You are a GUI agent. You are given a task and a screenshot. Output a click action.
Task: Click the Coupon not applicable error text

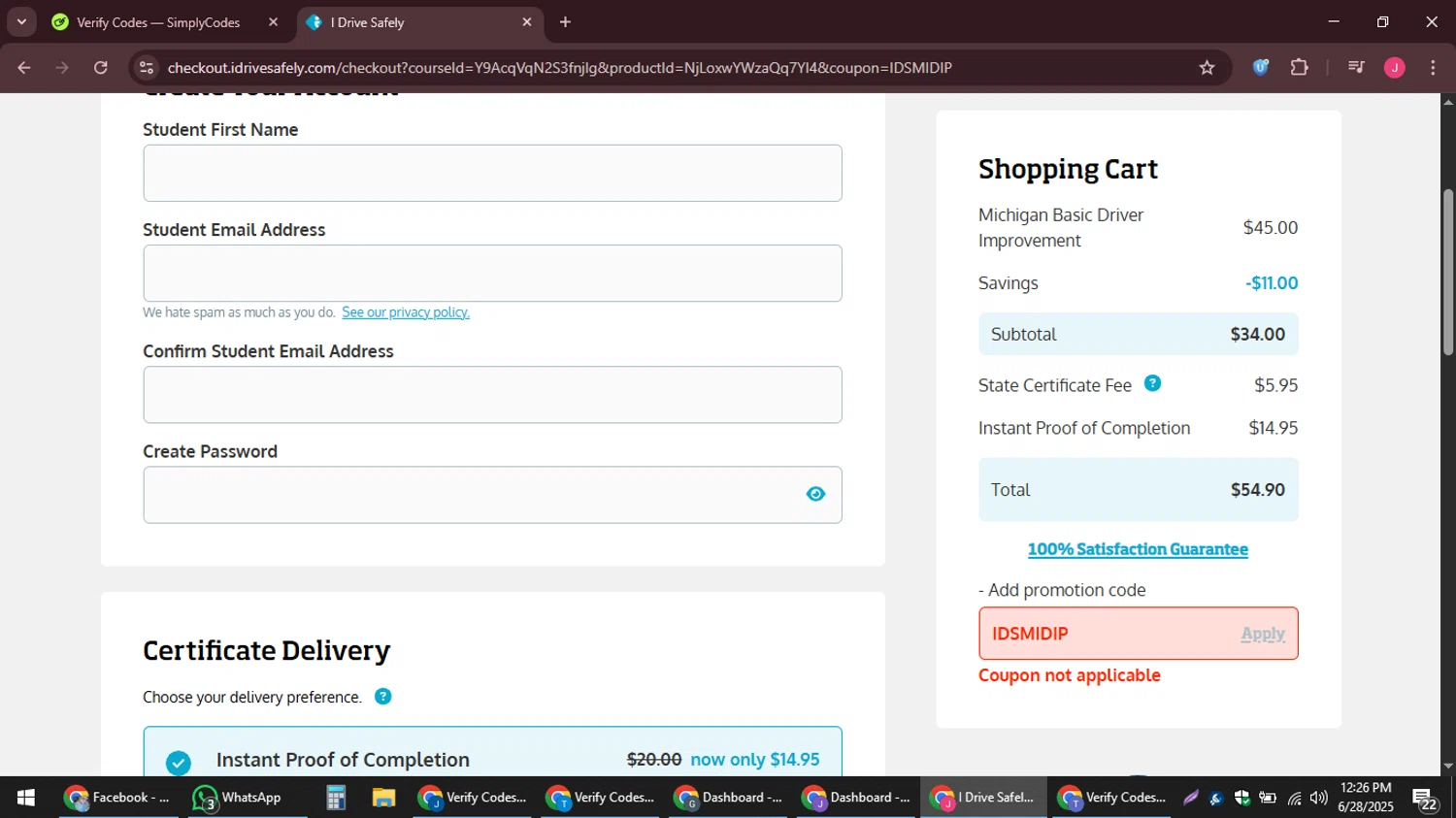click(1069, 675)
